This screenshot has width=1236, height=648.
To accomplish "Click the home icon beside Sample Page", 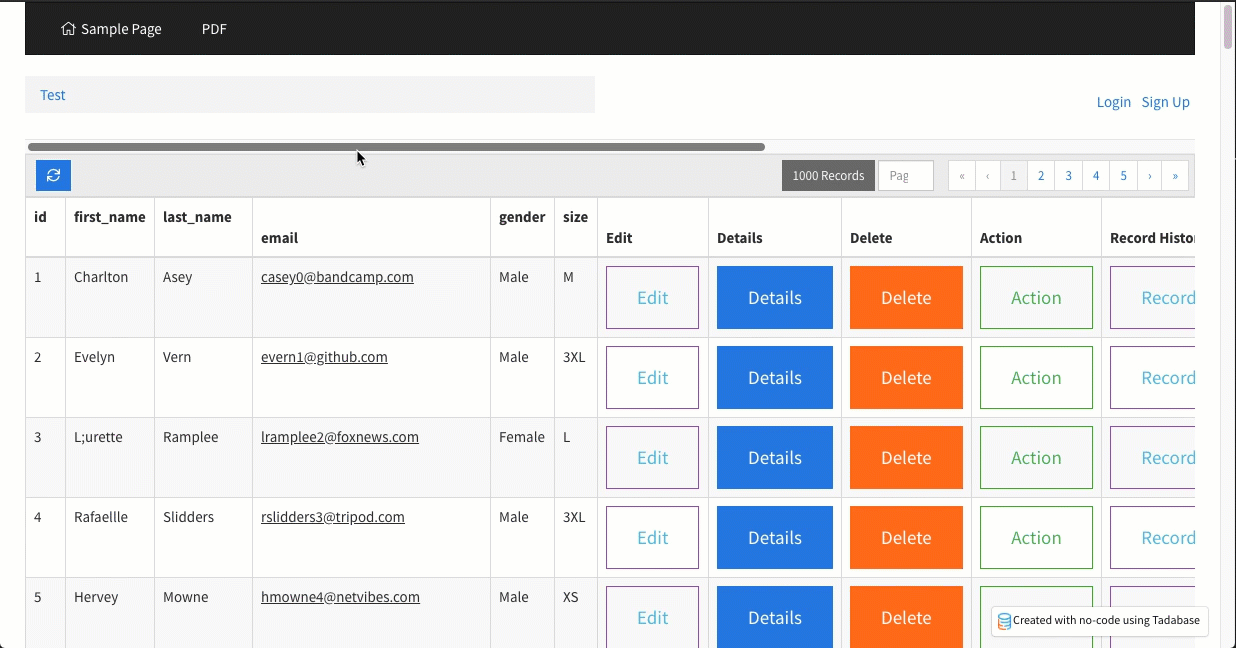I will pos(68,29).
